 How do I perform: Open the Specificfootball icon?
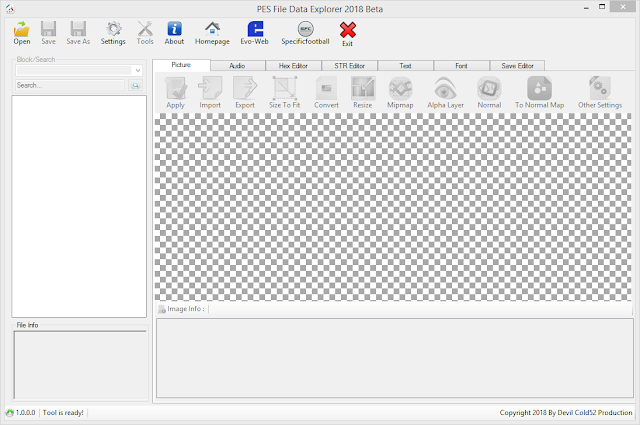pyautogui.click(x=305, y=29)
